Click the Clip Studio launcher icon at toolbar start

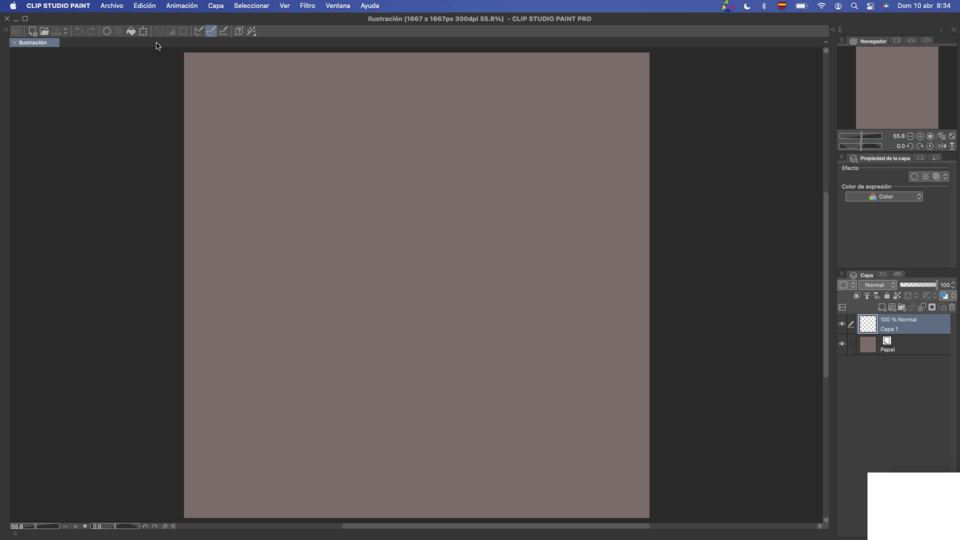click(x=17, y=31)
